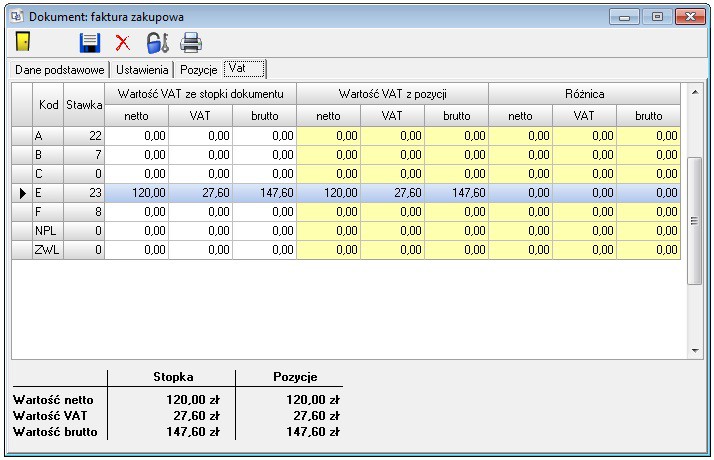Switch to Dane podstawowe tab

click(x=60, y=70)
